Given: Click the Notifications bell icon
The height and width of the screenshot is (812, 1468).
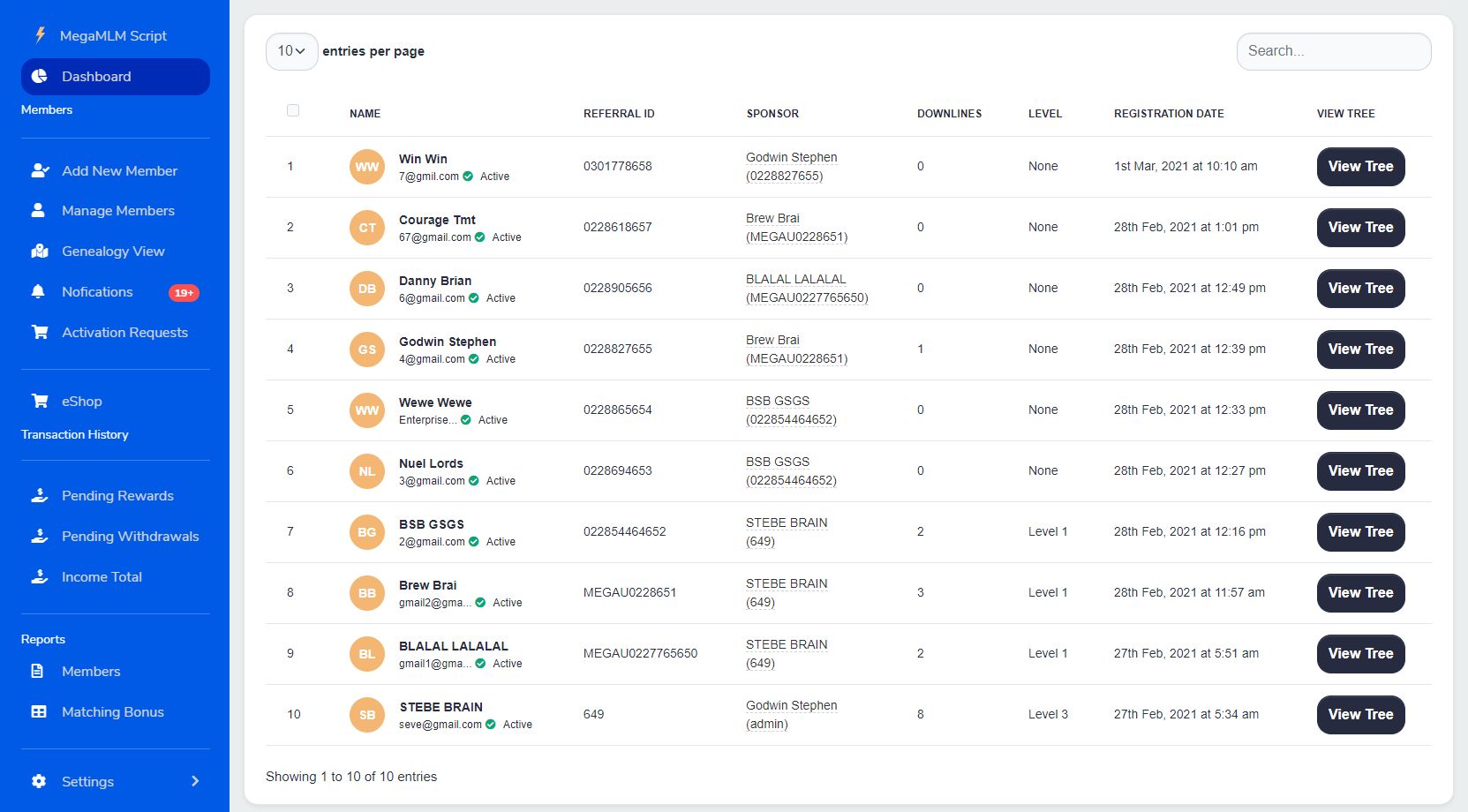Looking at the screenshot, I should point(38,292).
